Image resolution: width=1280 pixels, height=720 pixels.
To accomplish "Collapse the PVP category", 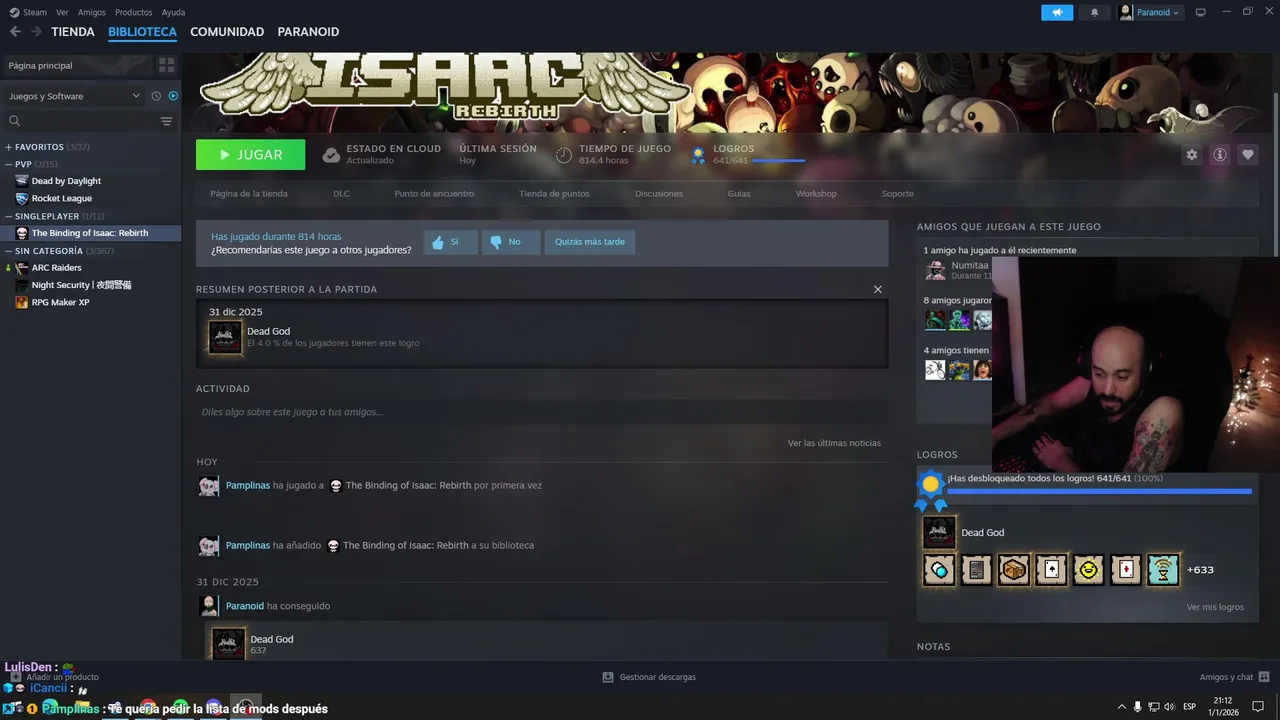I will 31,164.
